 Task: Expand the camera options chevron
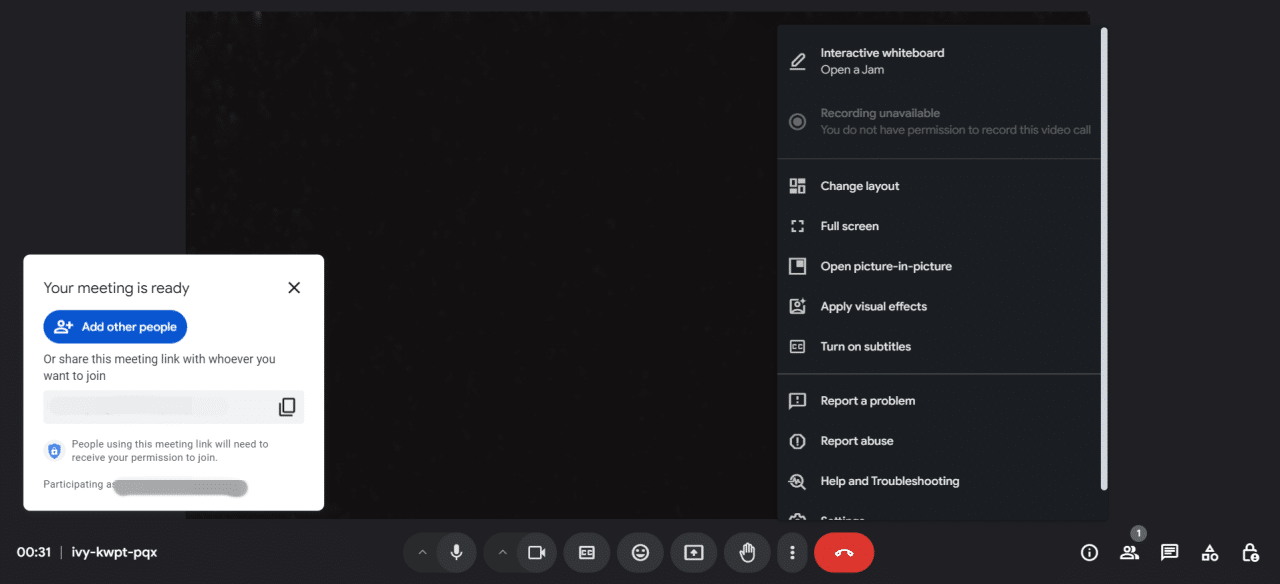pyautogui.click(x=502, y=552)
